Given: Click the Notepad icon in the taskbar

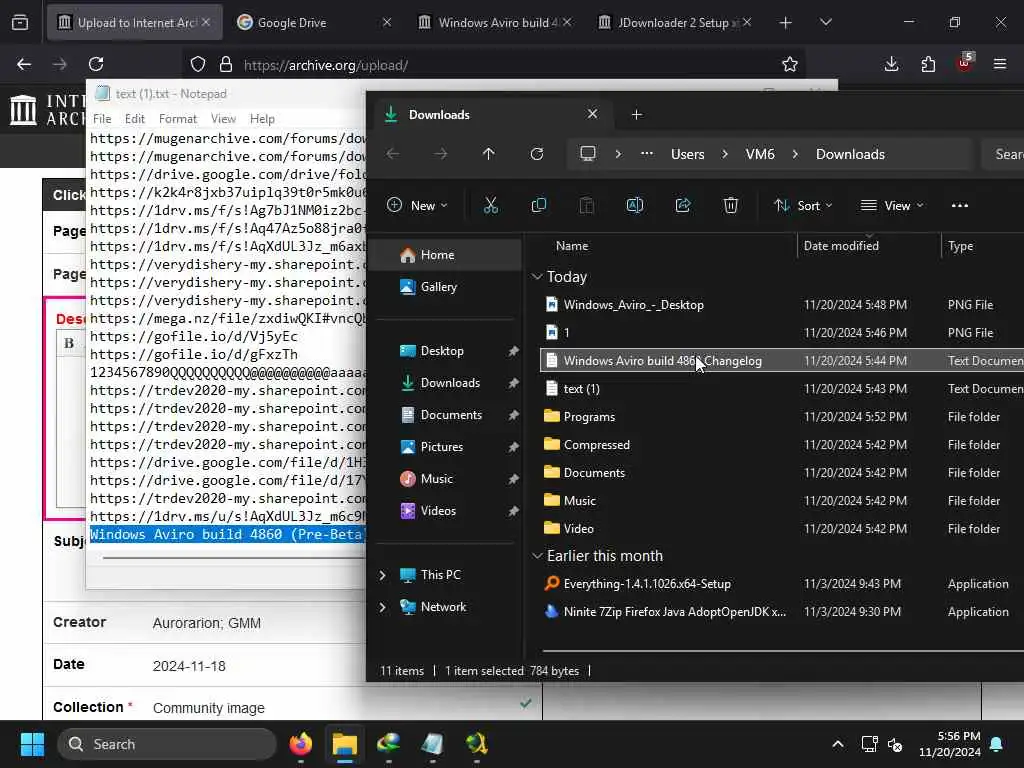Looking at the screenshot, I should pyautogui.click(x=432, y=744).
